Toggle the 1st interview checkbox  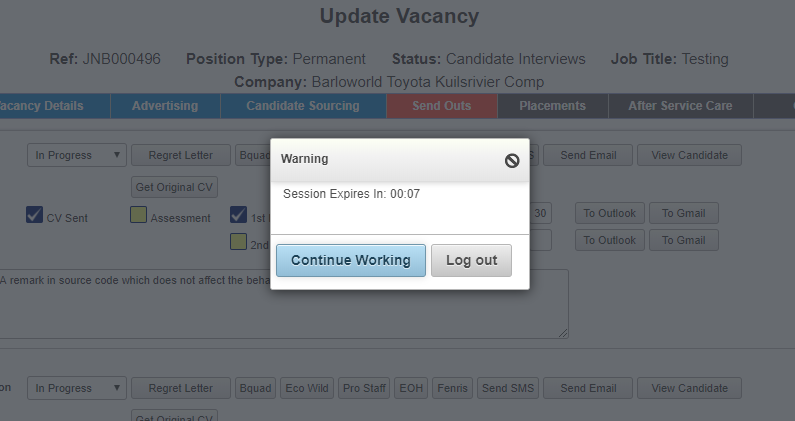pyautogui.click(x=238, y=215)
